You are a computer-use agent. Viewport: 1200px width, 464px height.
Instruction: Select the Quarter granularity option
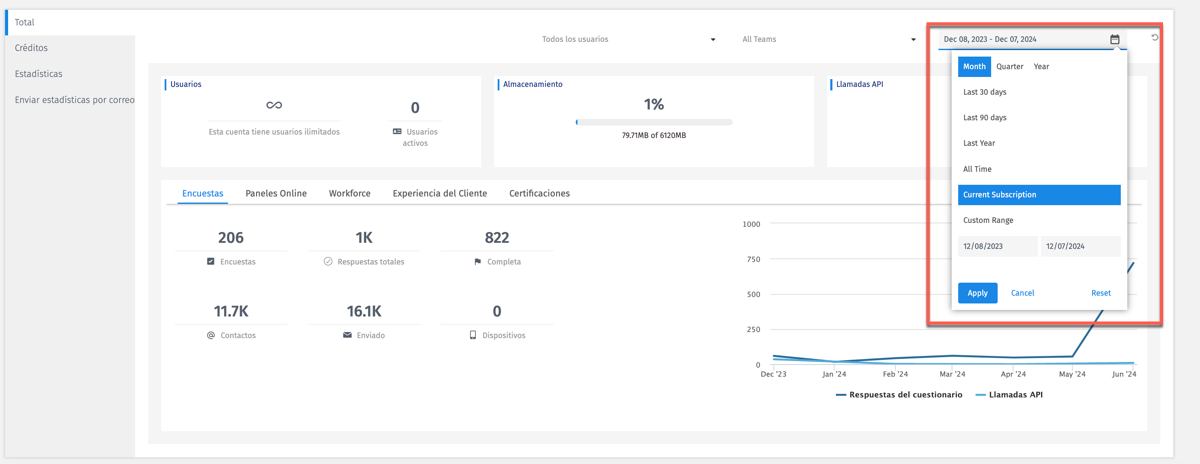1009,67
